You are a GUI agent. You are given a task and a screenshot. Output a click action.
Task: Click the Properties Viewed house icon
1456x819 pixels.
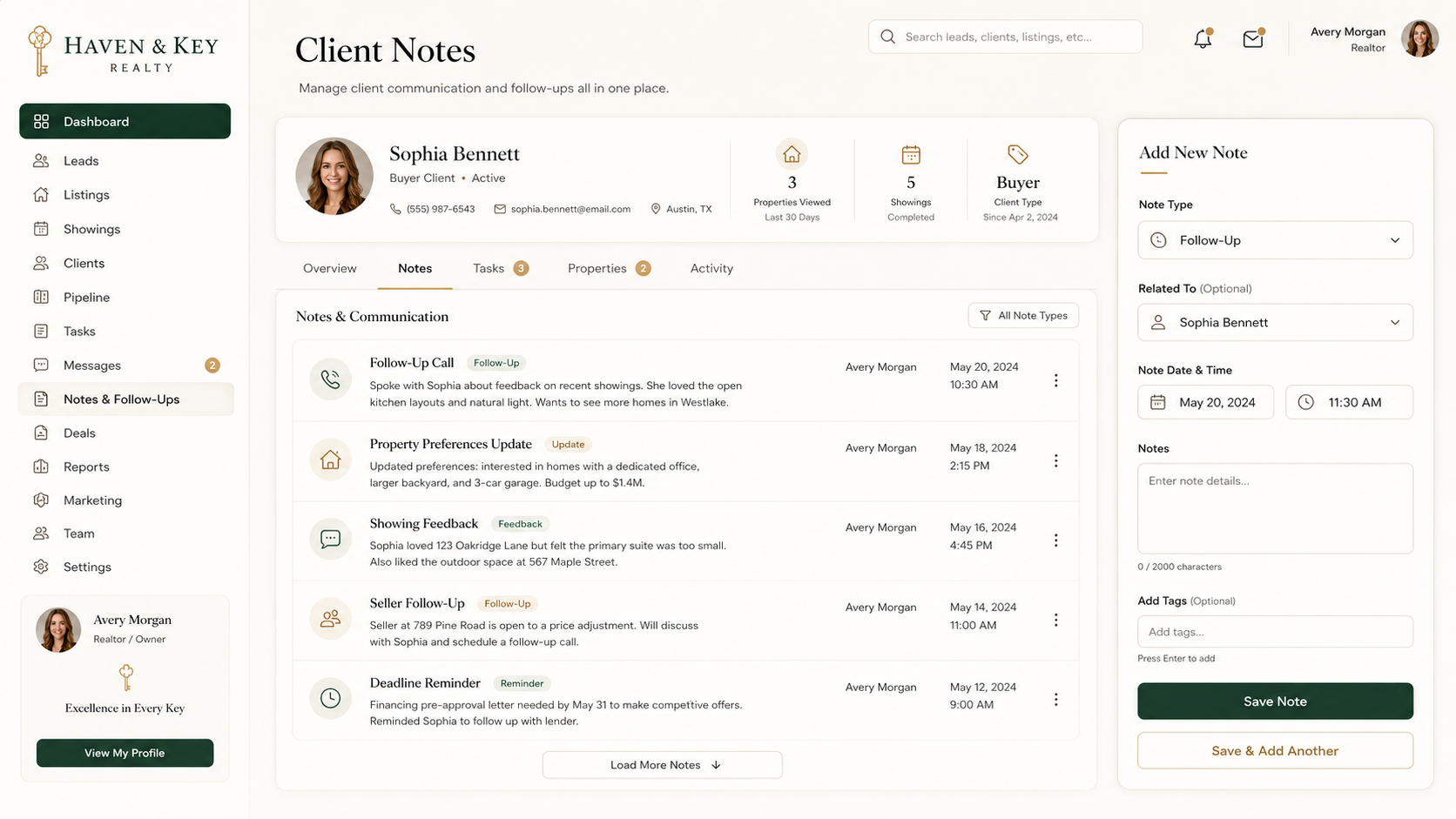[792, 154]
